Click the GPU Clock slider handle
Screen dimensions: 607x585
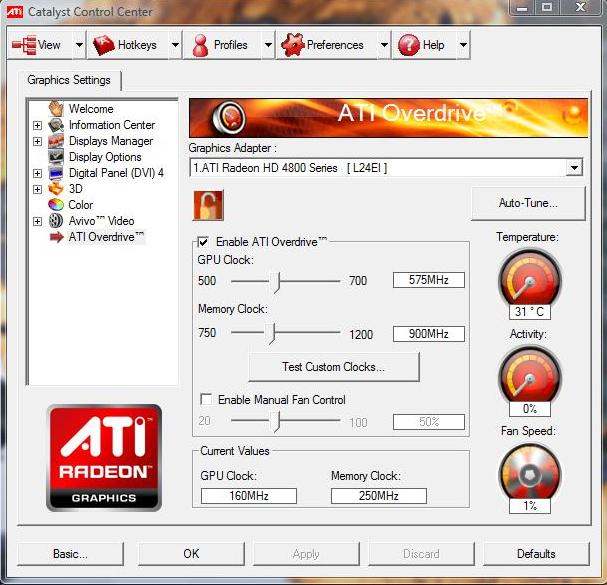coord(276,282)
